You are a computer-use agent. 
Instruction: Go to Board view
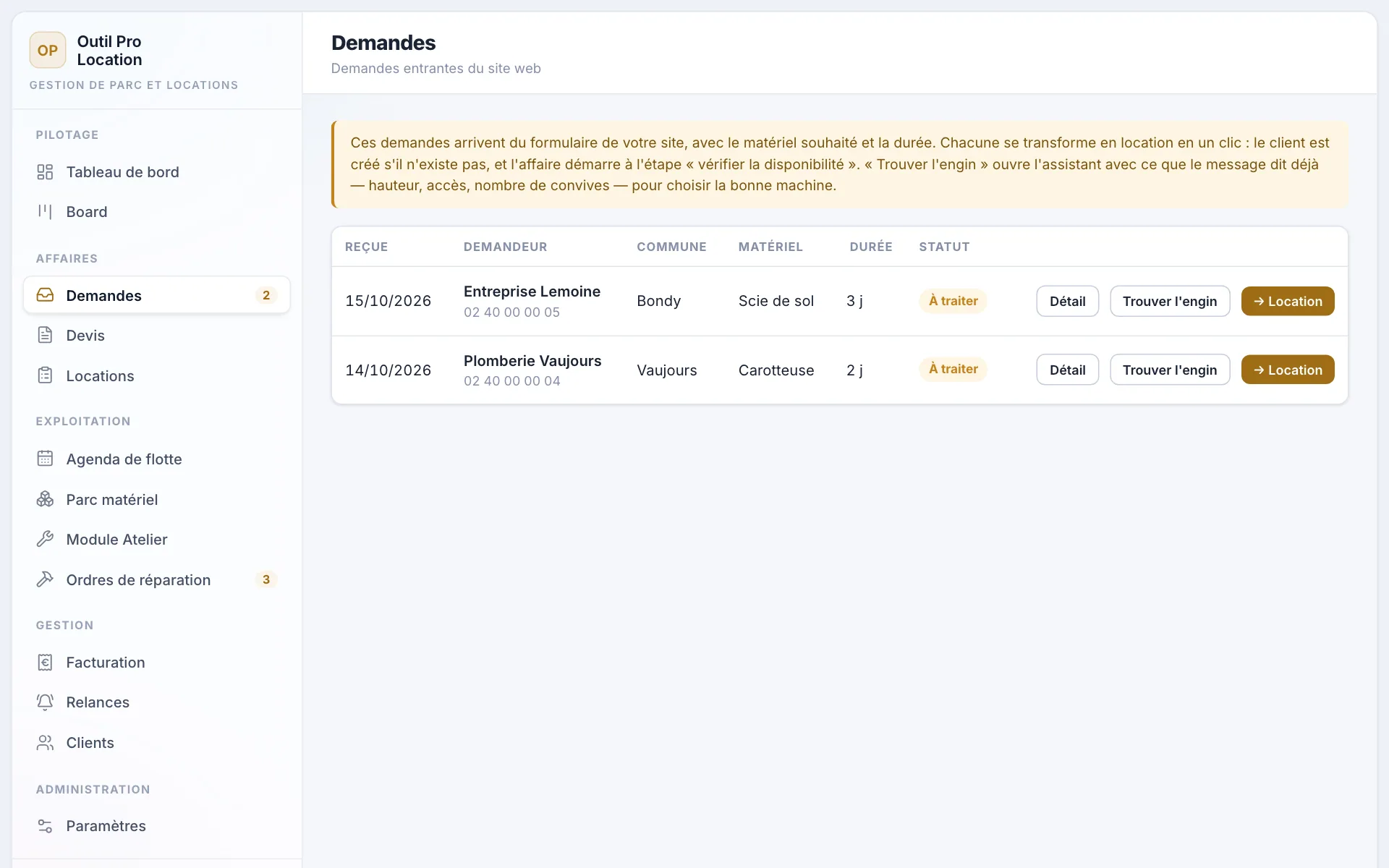click(157, 212)
